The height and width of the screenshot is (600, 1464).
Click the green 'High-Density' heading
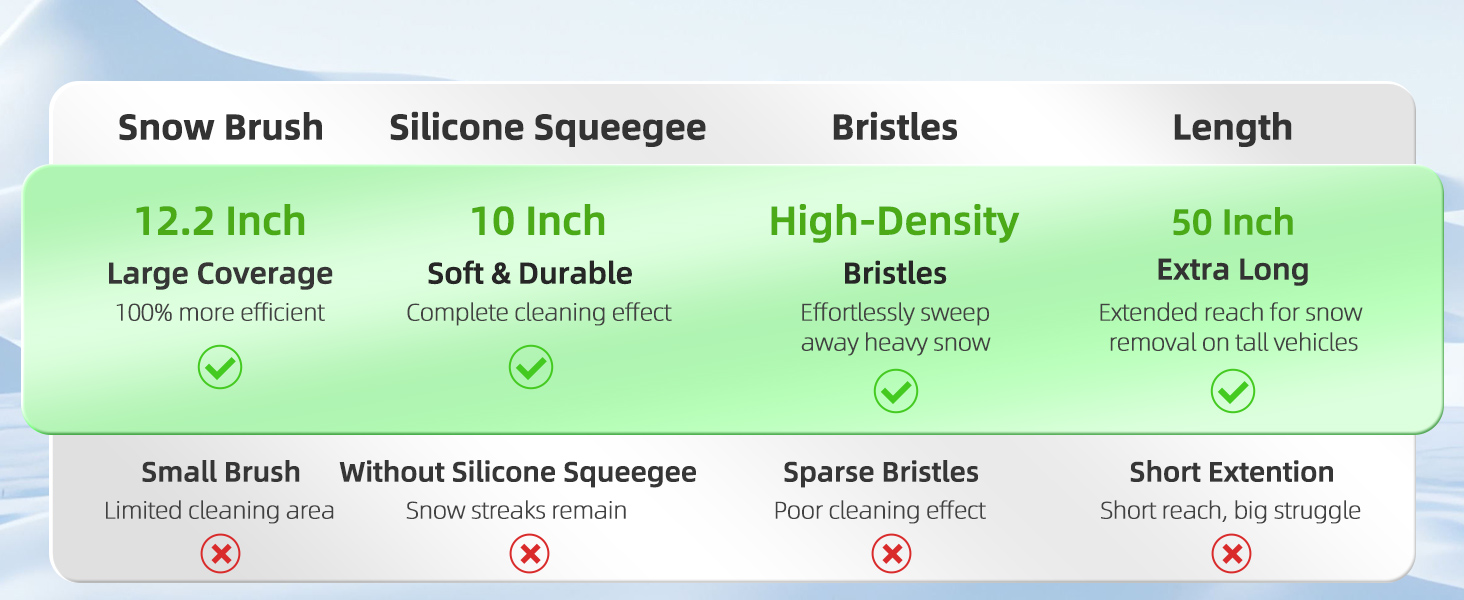tap(894, 221)
